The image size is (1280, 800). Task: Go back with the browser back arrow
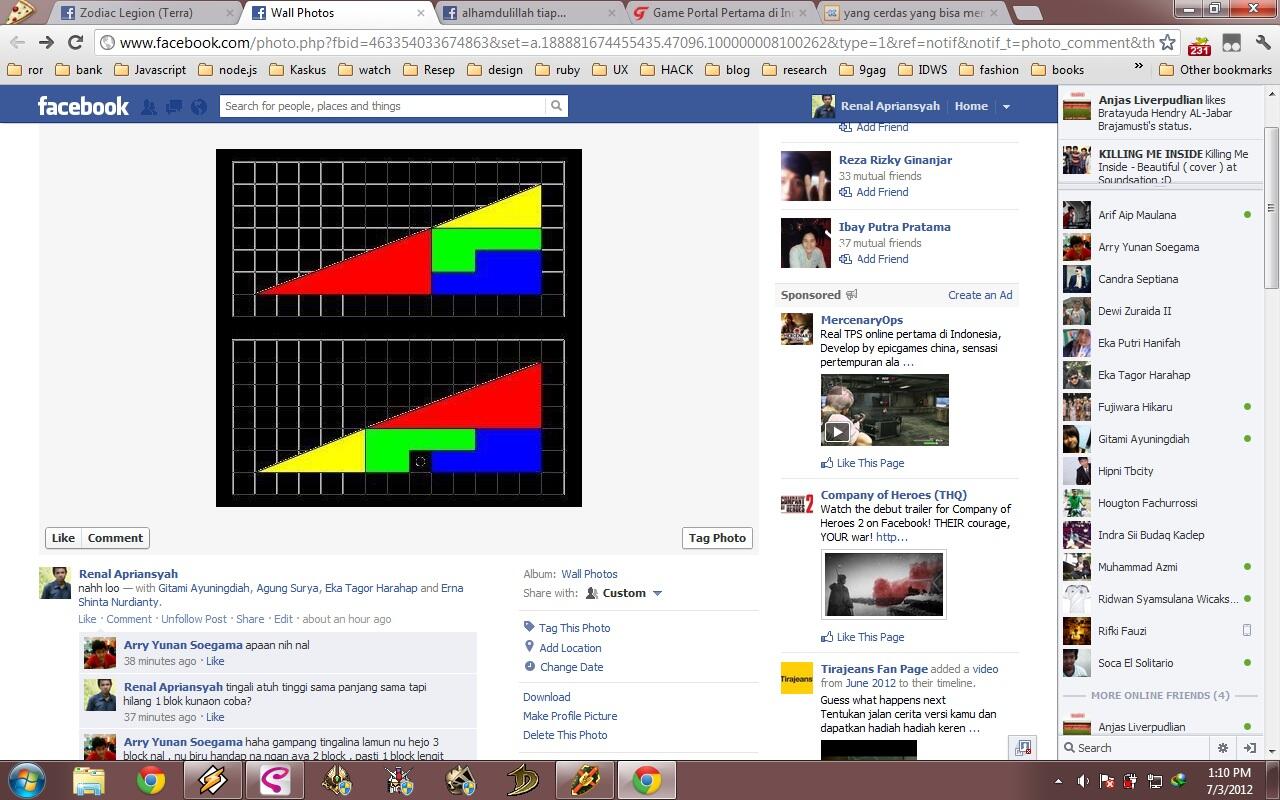(x=17, y=42)
